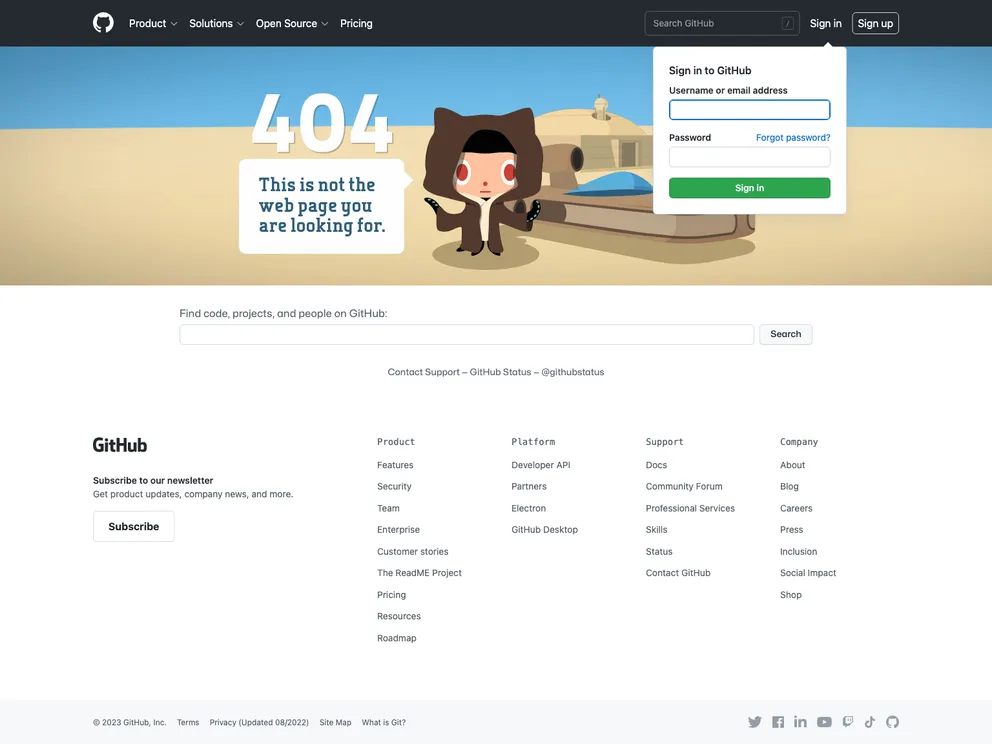Click the YouTube icon in the footer

pos(823,721)
